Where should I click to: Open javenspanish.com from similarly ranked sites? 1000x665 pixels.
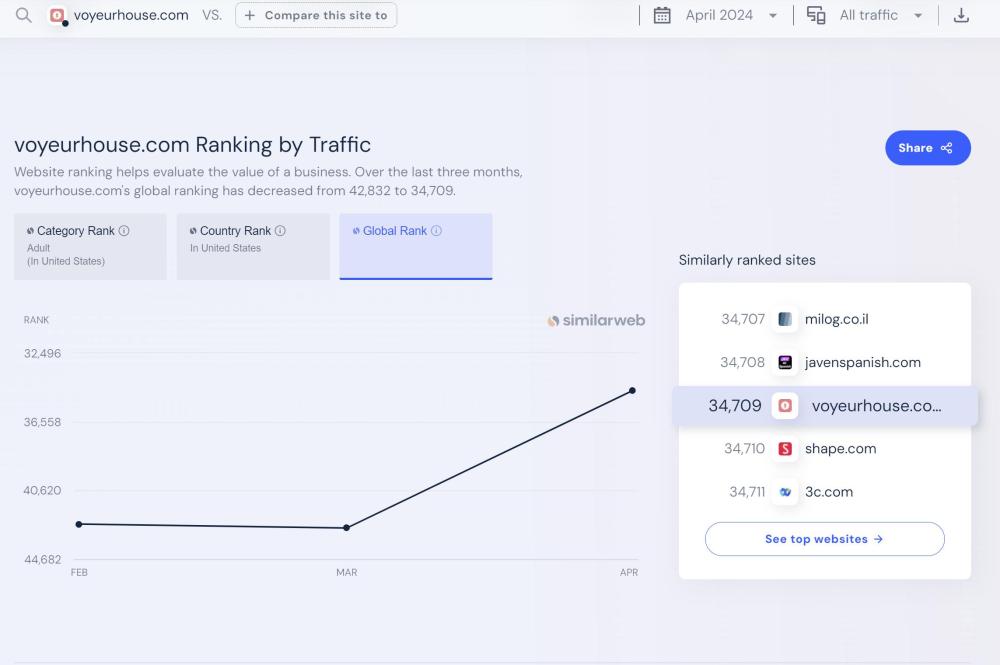[x=862, y=362]
